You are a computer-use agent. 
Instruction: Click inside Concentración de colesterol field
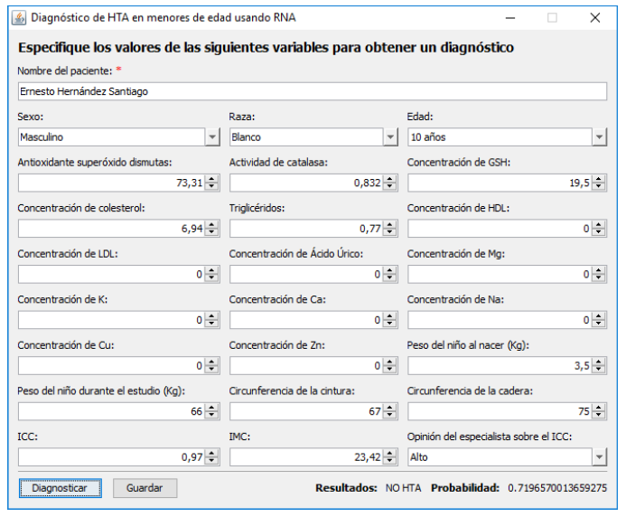tap(110, 229)
